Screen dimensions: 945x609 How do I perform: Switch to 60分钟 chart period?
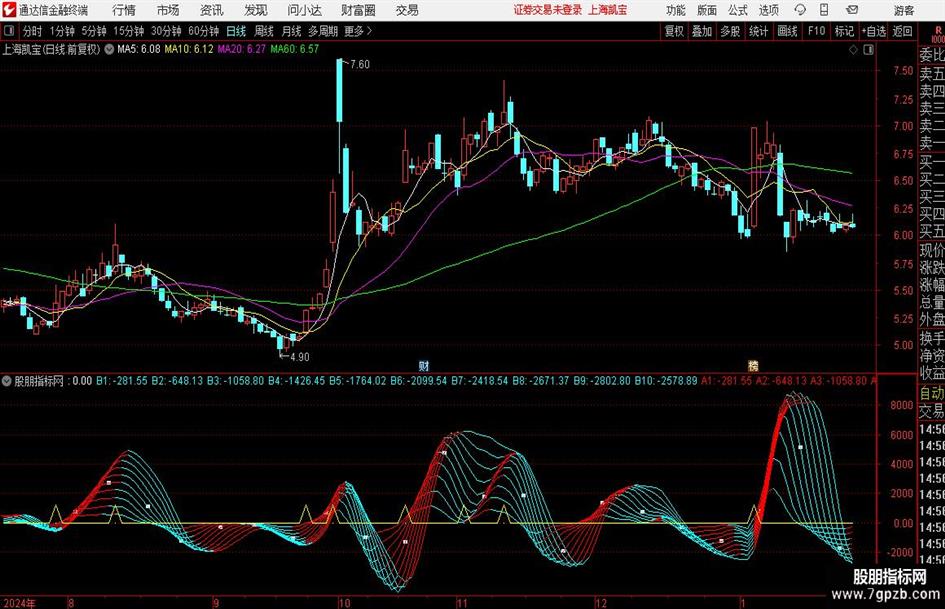pyautogui.click(x=204, y=31)
